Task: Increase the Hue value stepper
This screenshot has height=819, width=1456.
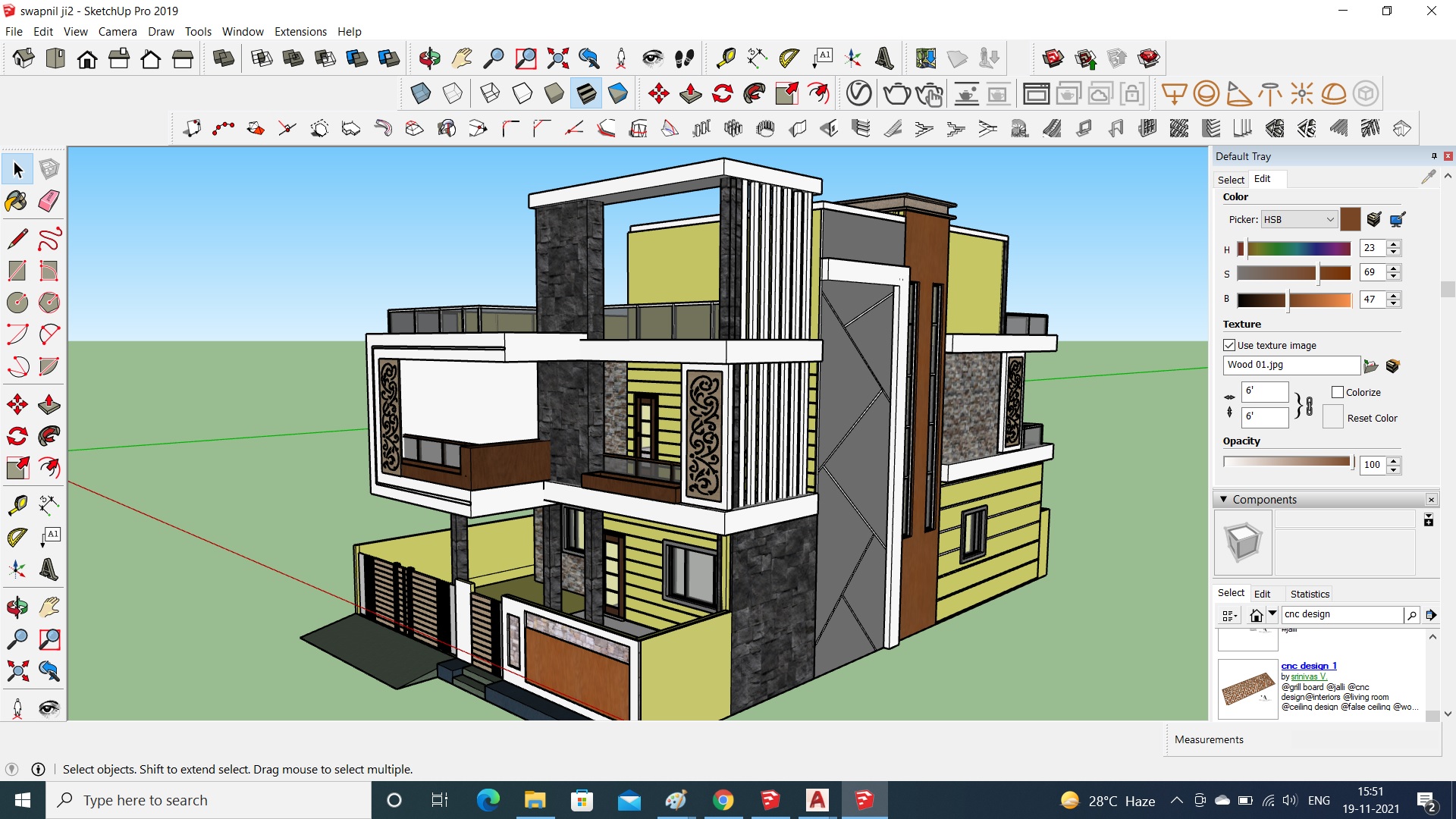Action: tap(1394, 243)
